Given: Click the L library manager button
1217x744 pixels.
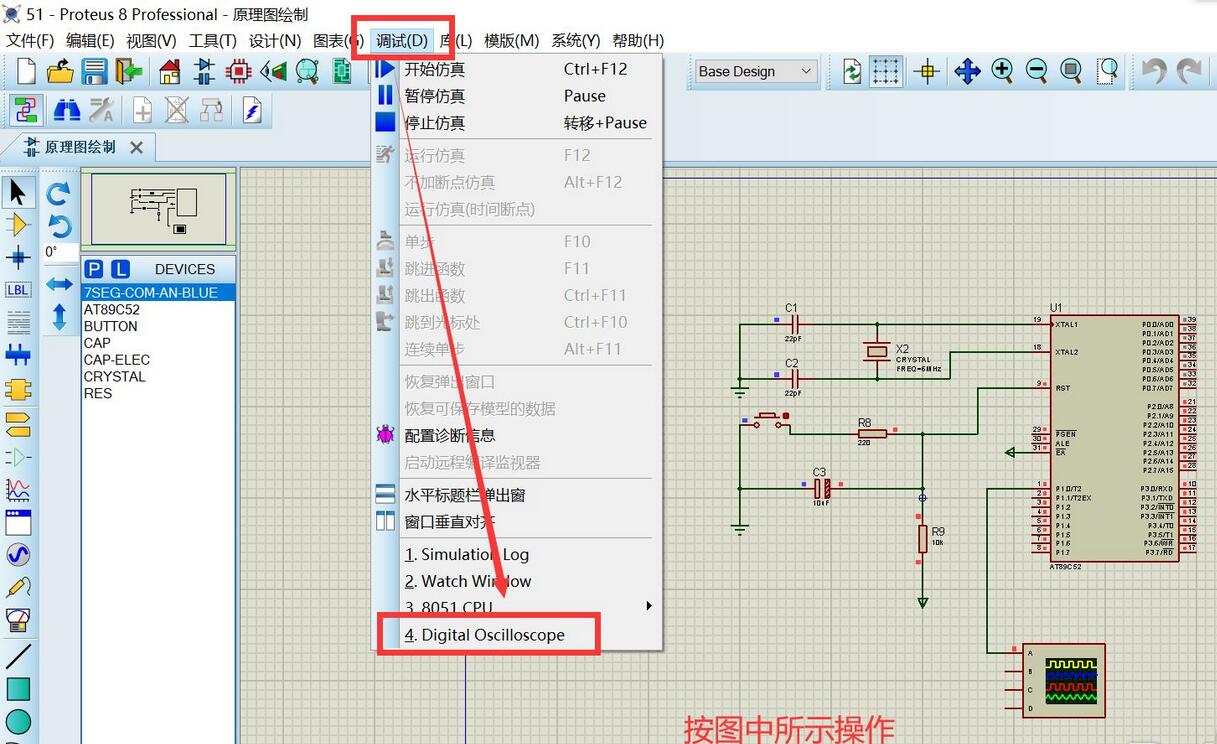Looking at the screenshot, I should pos(120,269).
